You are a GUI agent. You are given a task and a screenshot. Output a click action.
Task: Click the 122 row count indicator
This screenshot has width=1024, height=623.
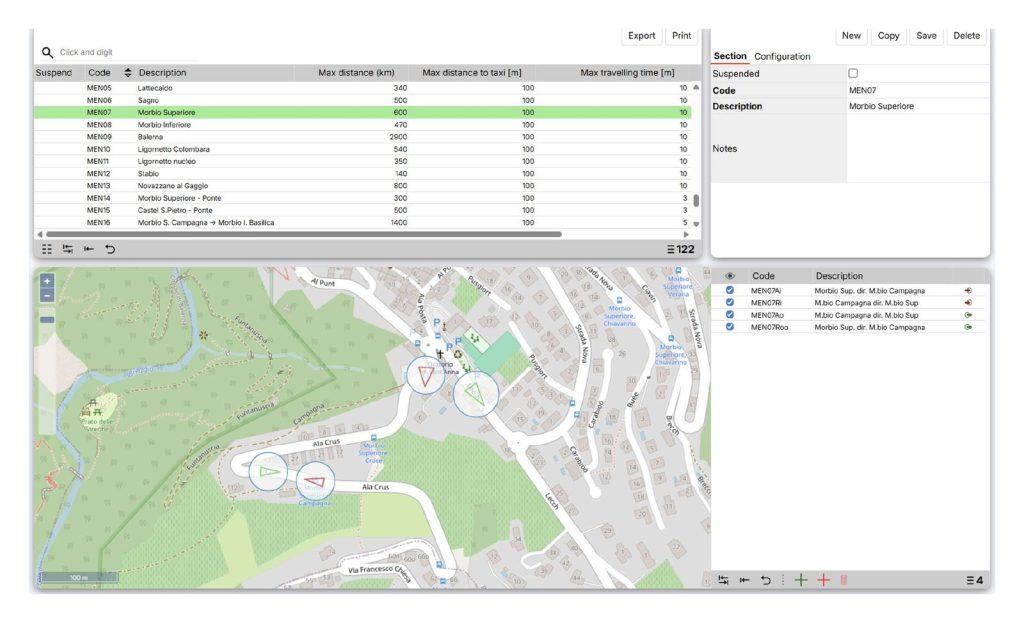(x=680, y=249)
